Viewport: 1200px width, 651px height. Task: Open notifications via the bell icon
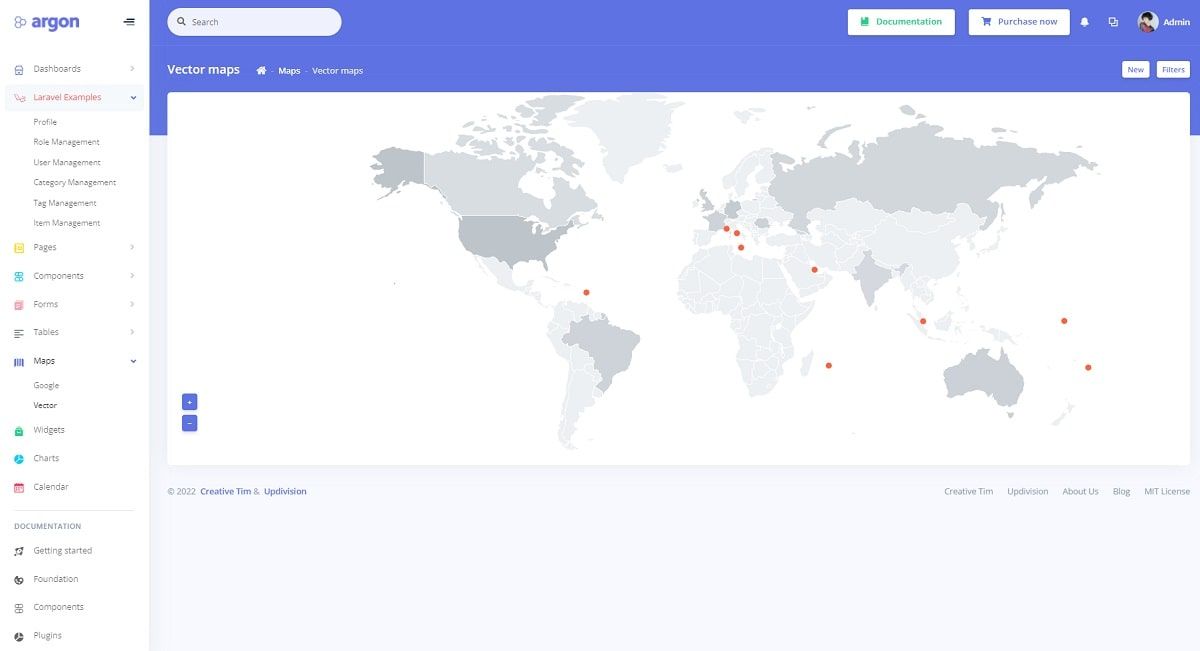tap(1085, 21)
